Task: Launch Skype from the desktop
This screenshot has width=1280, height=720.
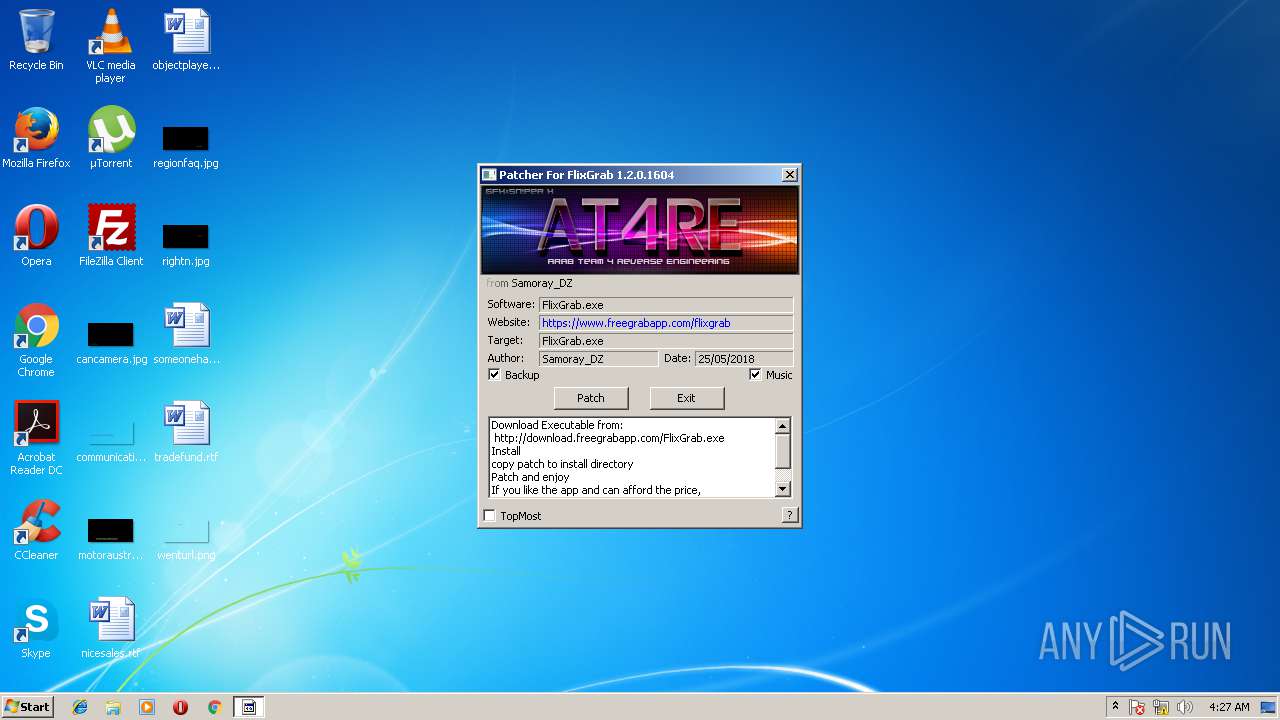Action: click(36, 628)
